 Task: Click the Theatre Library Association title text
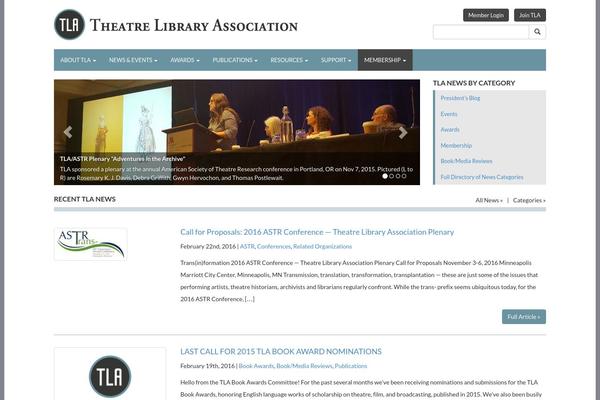click(194, 26)
